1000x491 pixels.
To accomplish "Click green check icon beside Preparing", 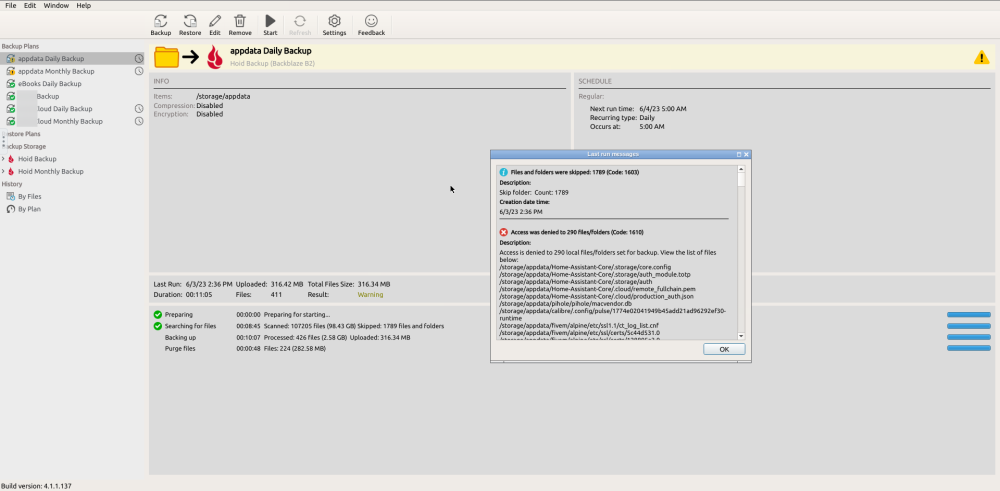I will 158,314.
